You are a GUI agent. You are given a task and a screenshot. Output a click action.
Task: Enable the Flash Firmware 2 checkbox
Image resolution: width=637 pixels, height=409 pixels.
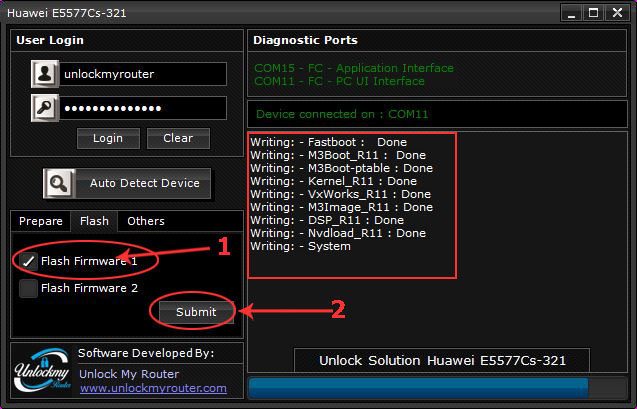pos(29,288)
